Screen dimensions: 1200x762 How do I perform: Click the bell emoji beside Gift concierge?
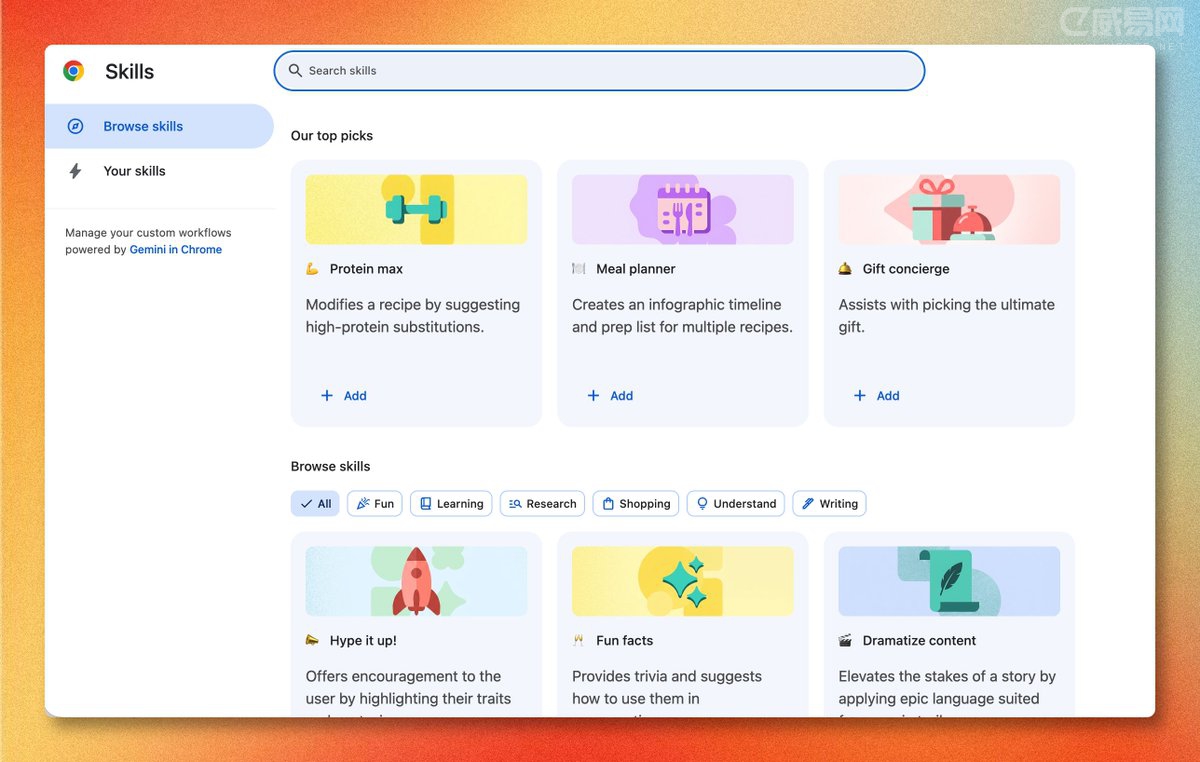point(845,269)
